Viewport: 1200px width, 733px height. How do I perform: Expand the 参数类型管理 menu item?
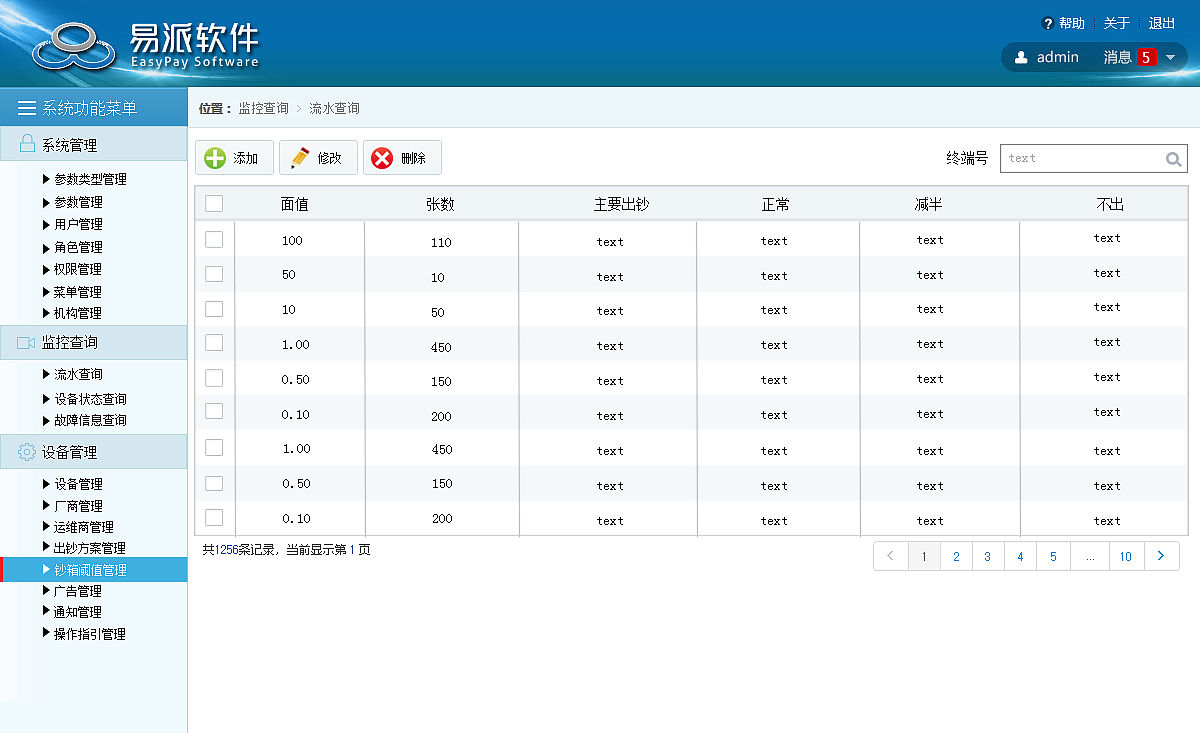[x=92, y=179]
